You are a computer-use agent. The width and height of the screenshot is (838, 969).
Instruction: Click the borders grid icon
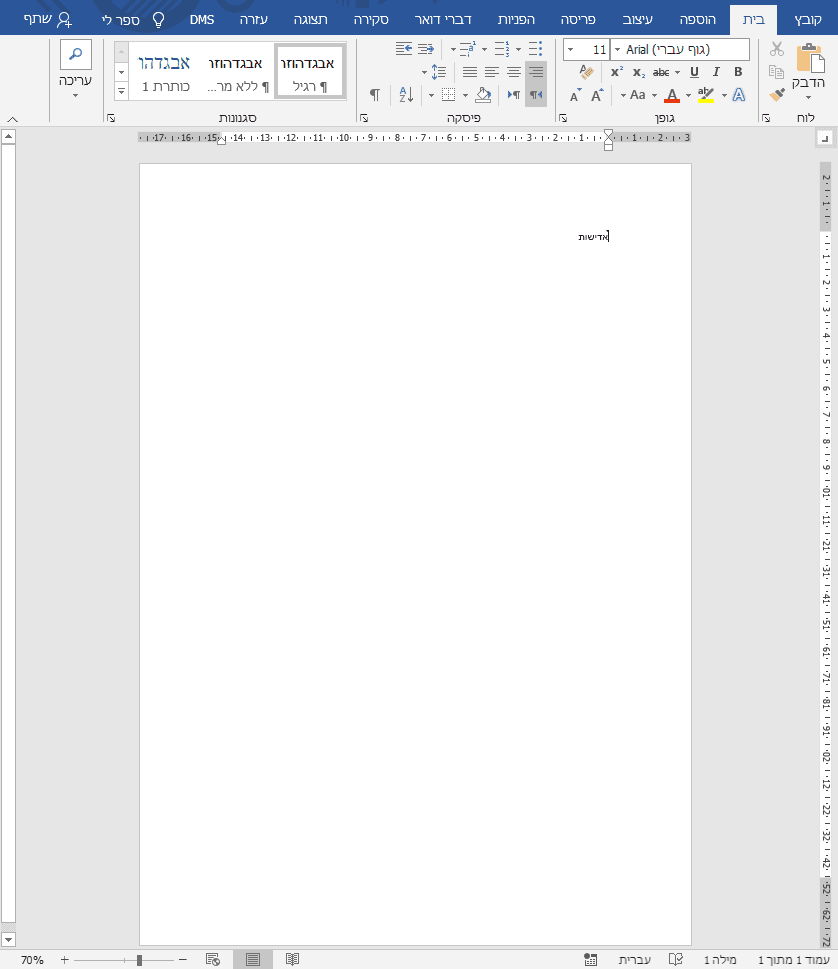tap(449, 95)
